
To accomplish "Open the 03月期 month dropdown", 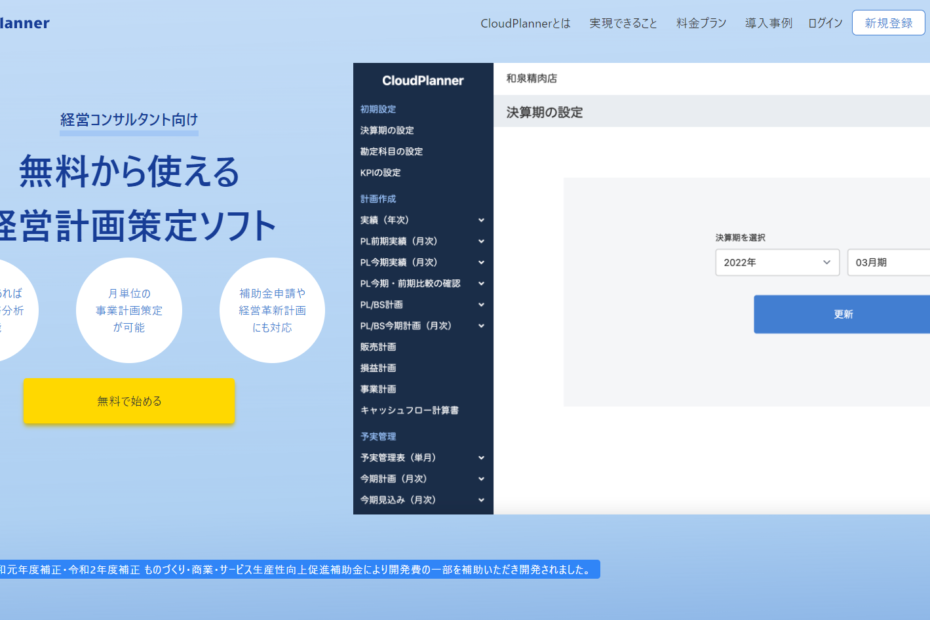I will tap(888, 262).
